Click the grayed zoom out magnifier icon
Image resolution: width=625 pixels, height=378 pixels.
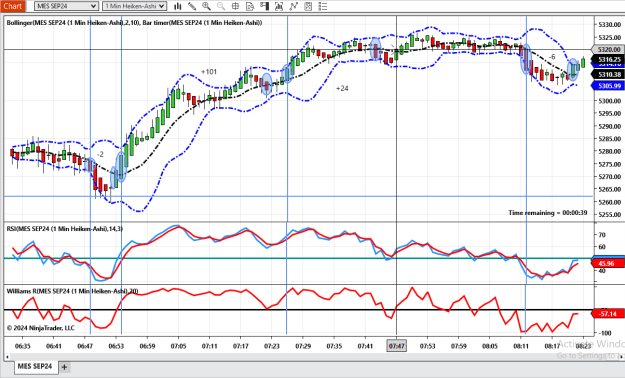coord(221,6)
